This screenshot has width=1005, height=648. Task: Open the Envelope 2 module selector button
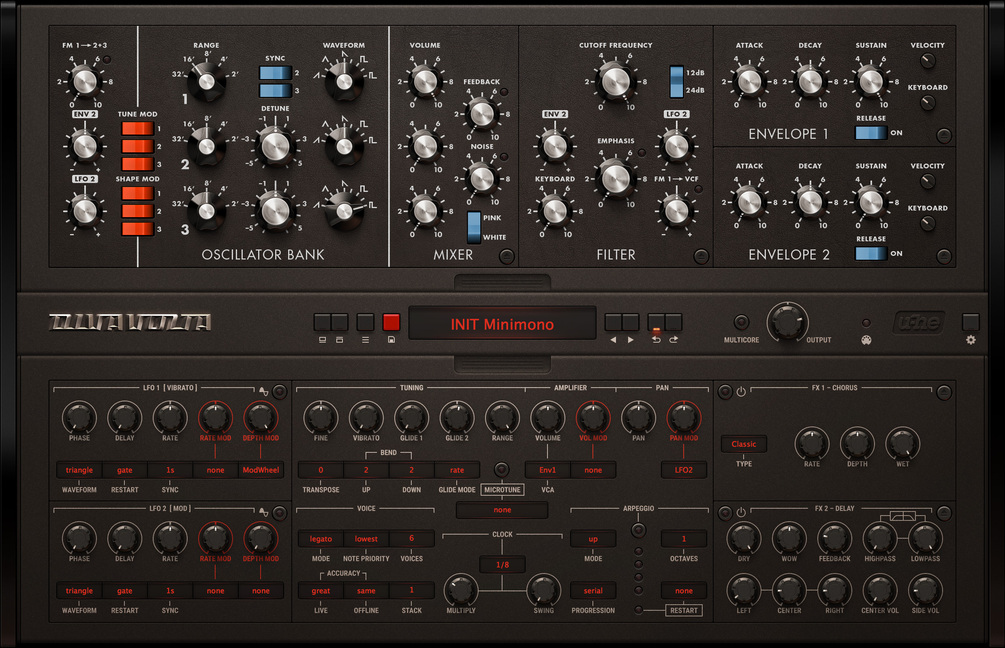944,256
